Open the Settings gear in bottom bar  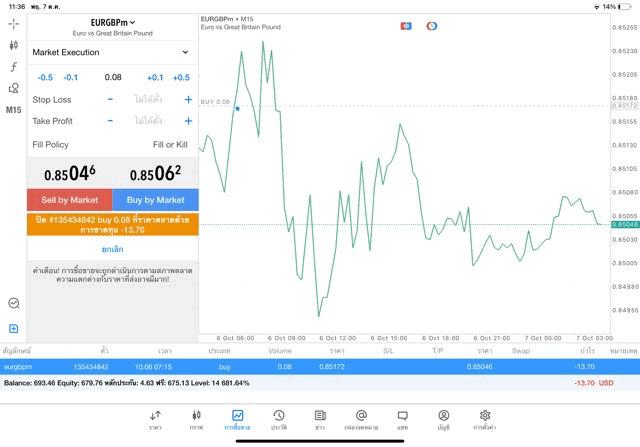pos(485,419)
